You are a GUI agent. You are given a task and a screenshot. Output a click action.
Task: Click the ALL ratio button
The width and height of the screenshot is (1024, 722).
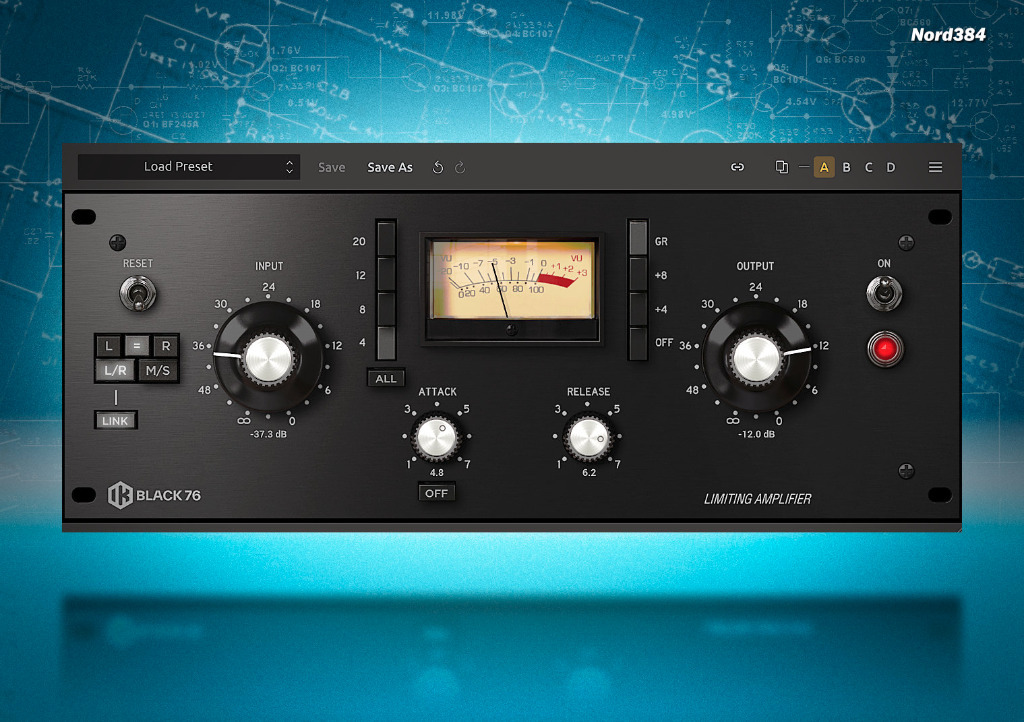386,379
